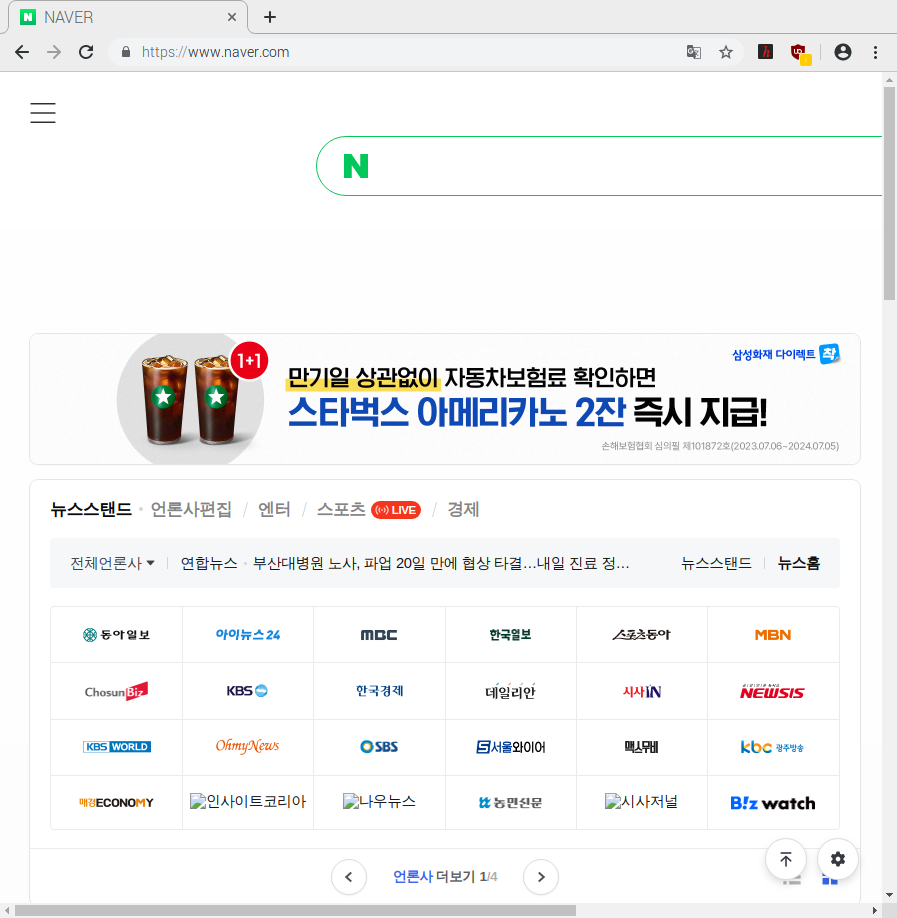Open ChosunBiz press logo
This screenshot has width=897, height=918.
117,691
